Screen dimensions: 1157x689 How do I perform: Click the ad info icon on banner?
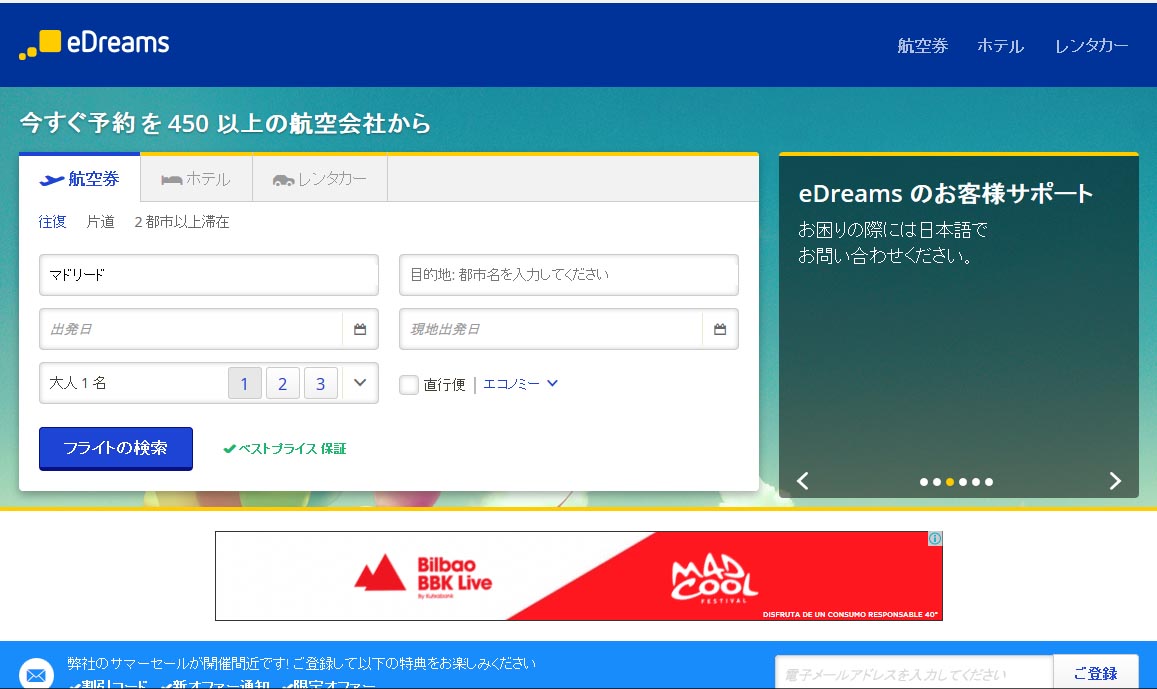click(934, 539)
